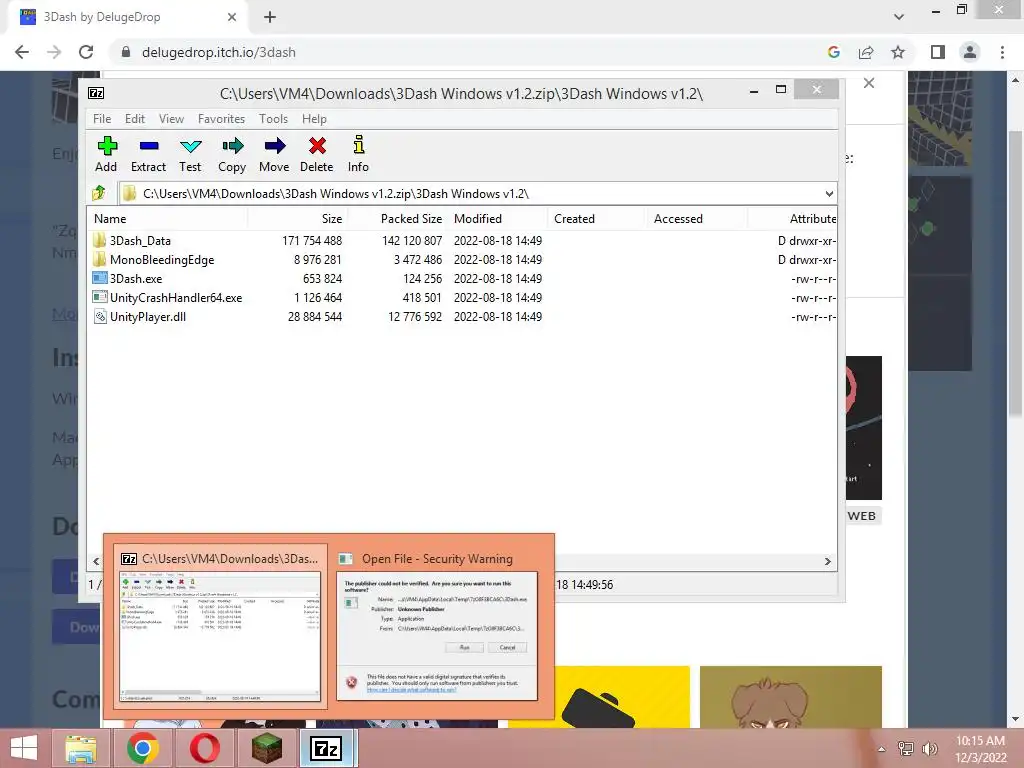This screenshot has height=768, width=1024.
Task: Click the Info toolbar icon
Action: (358, 145)
